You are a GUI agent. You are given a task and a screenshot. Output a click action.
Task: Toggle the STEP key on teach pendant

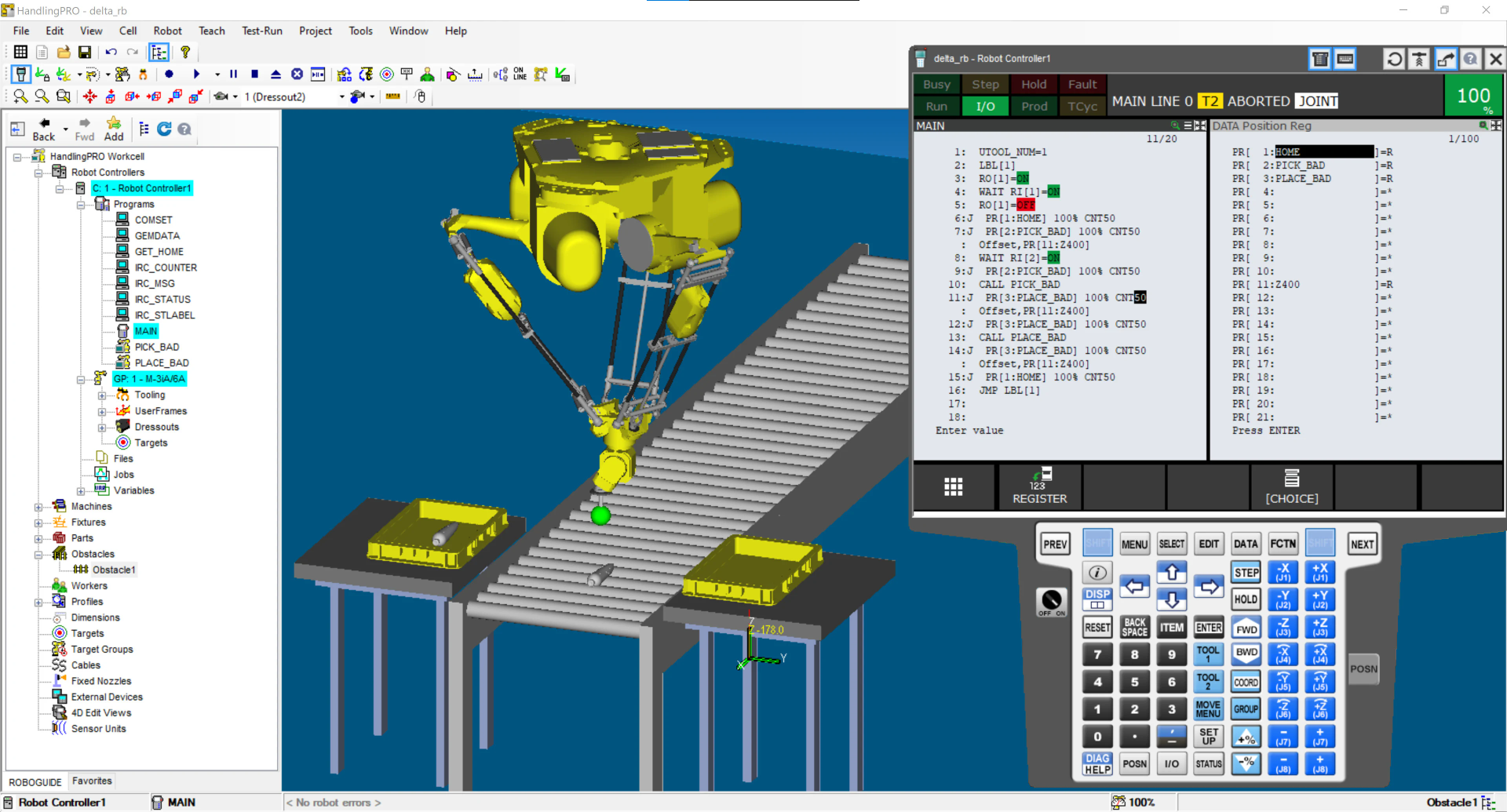click(1246, 573)
